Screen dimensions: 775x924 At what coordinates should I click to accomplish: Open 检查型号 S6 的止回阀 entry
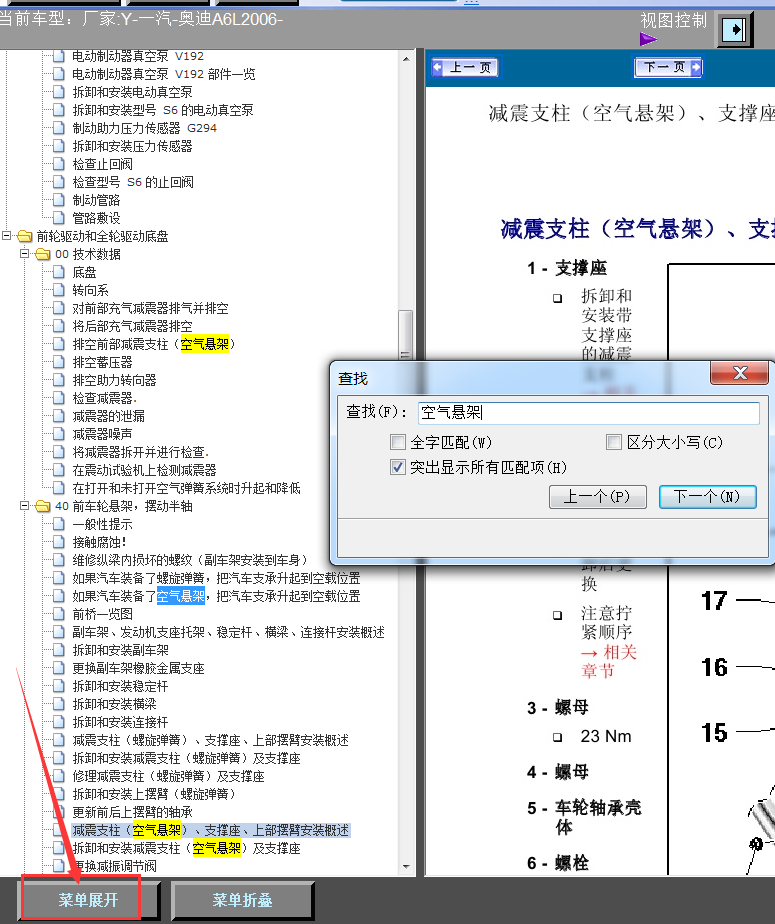pyautogui.click(x=133, y=182)
